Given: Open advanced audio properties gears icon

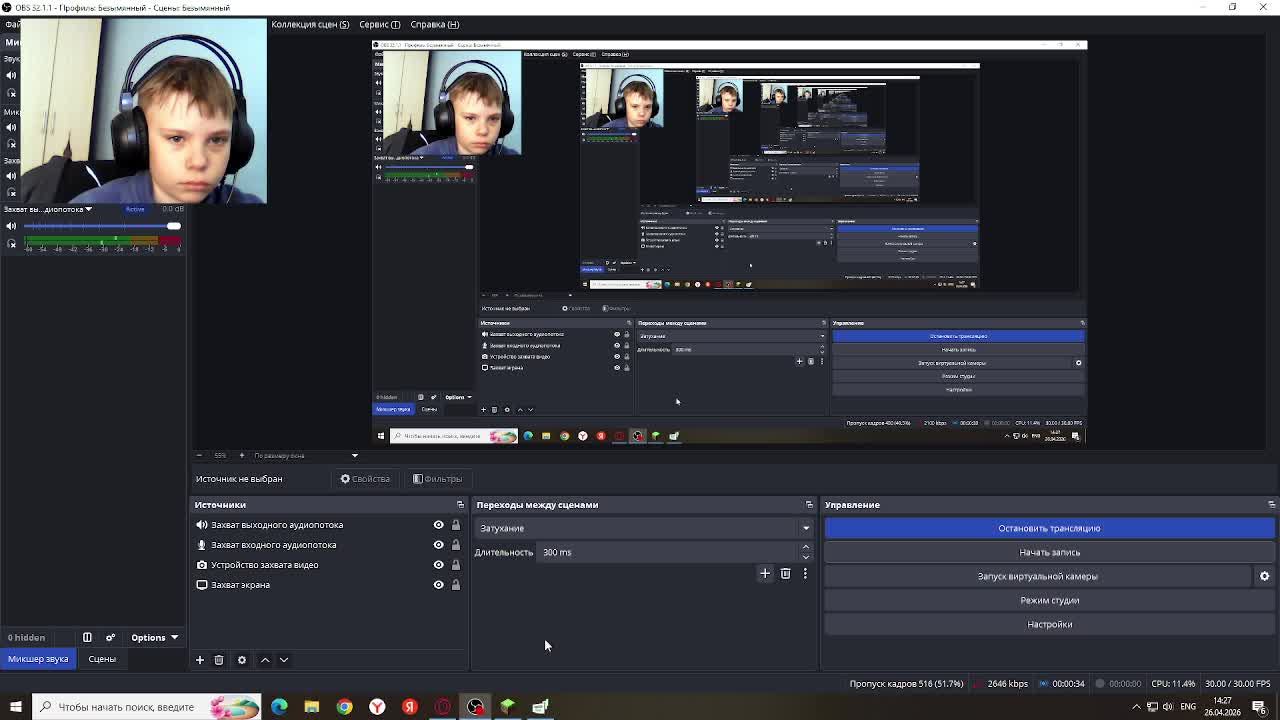Looking at the screenshot, I should tap(111, 637).
